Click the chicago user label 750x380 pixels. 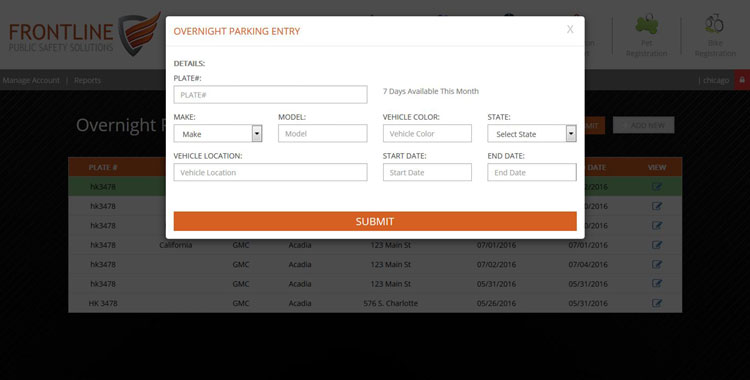point(716,80)
